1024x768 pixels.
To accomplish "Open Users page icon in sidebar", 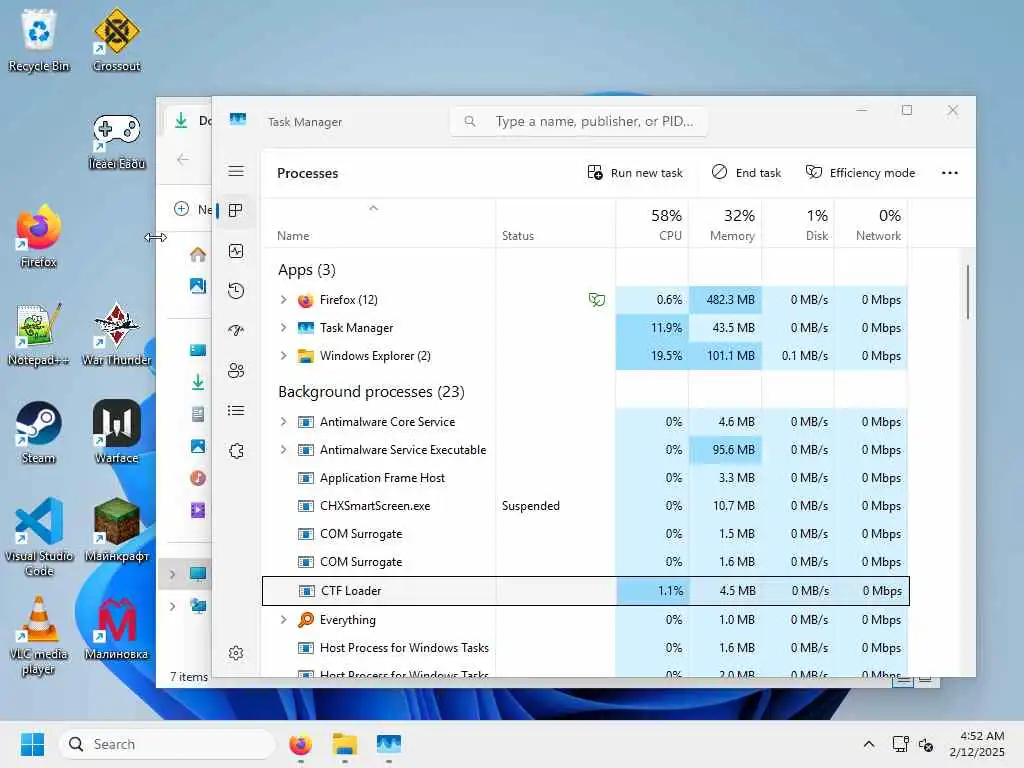I will click(236, 371).
